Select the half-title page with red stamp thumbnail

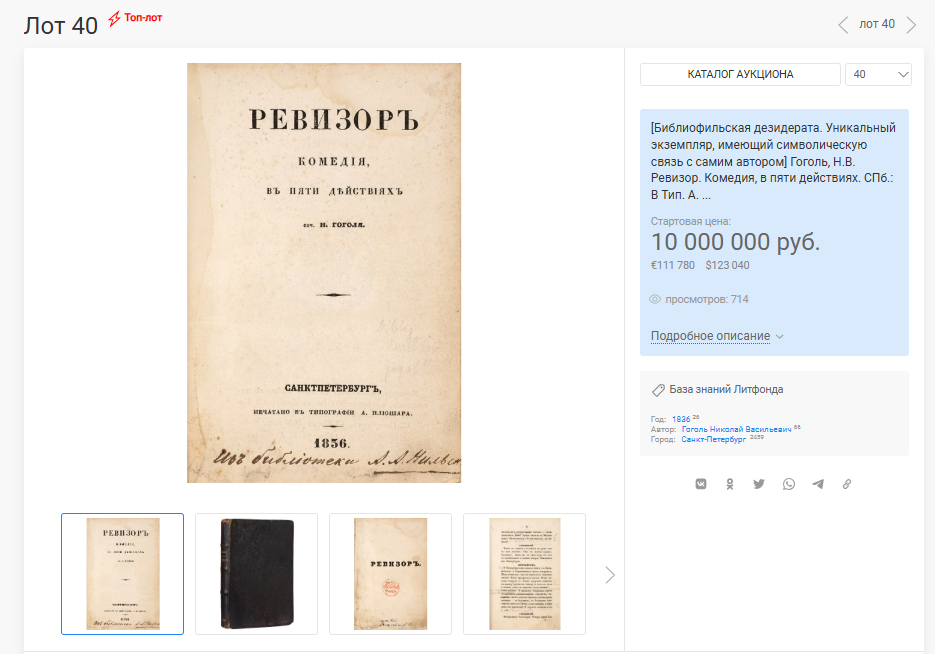pyautogui.click(x=391, y=574)
